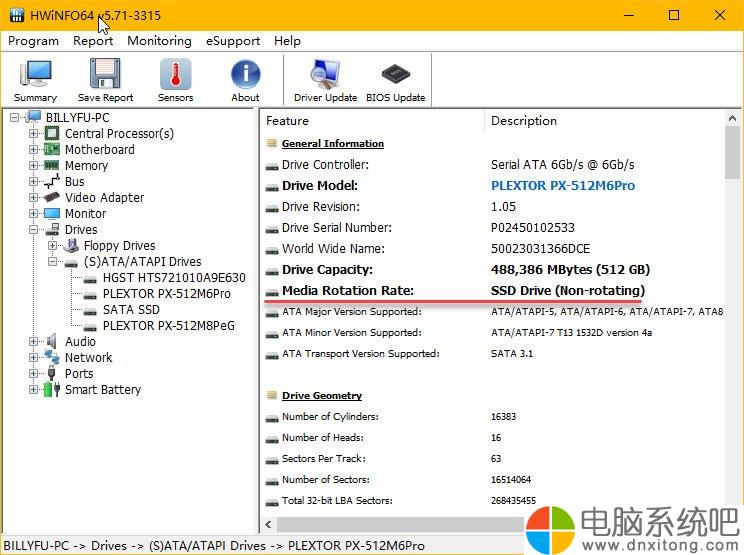Expand the Smart Battery node

[x=33, y=389]
